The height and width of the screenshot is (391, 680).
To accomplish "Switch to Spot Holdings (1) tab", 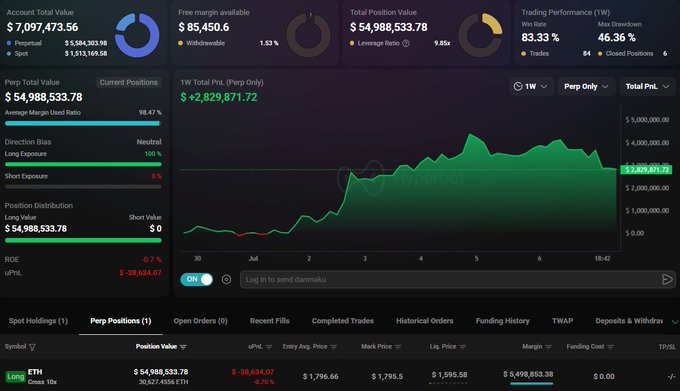I will [38, 321].
